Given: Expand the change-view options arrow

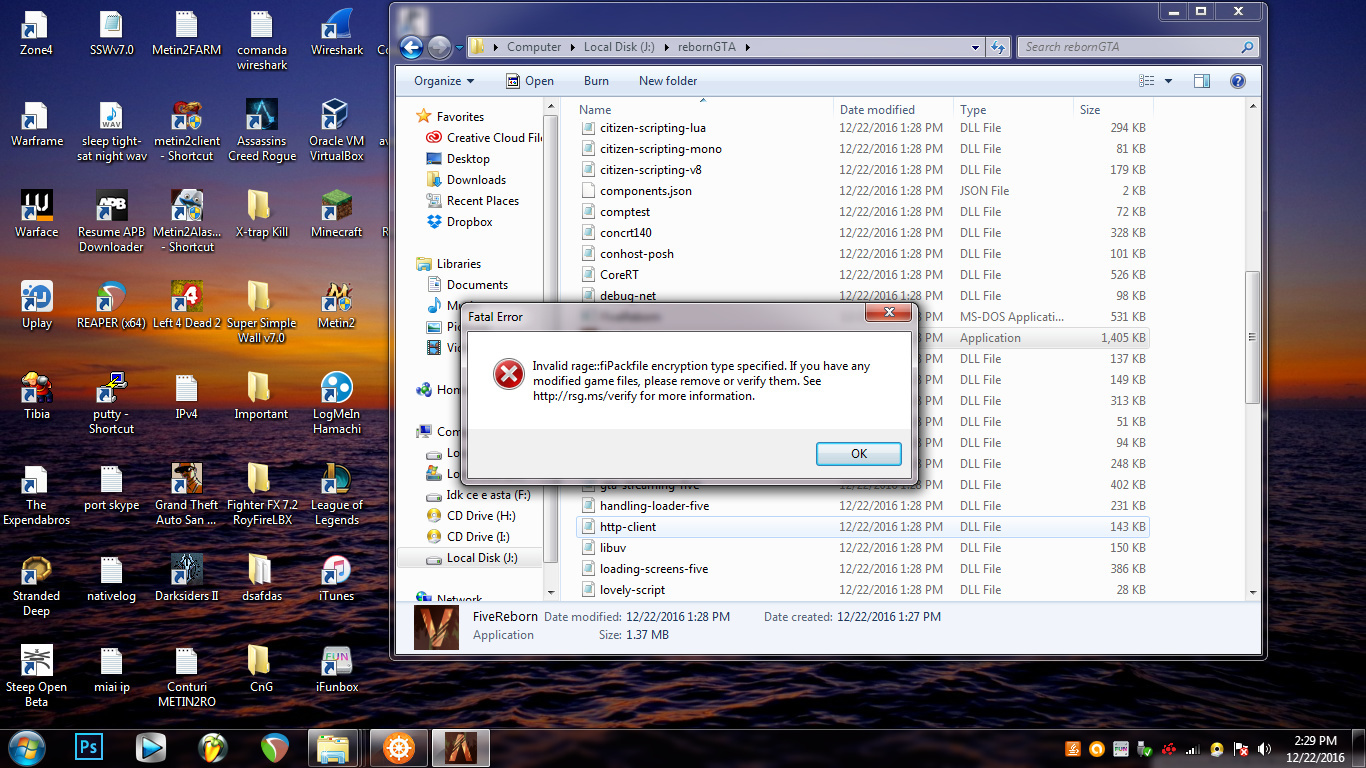Looking at the screenshot, I should [x=1167, y=81].
